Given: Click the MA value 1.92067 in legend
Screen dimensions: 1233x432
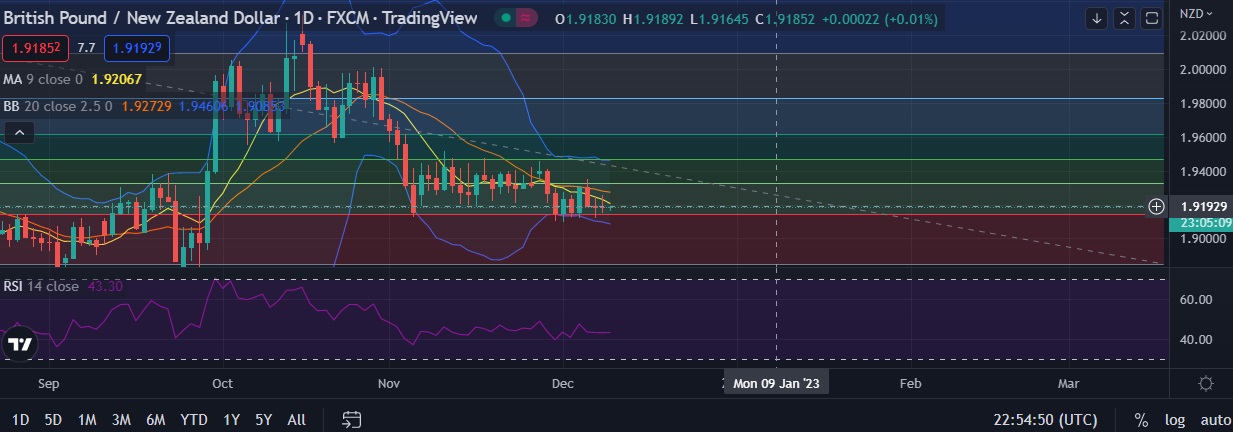Looking at the screenshot, I should [x=117, y=79].
